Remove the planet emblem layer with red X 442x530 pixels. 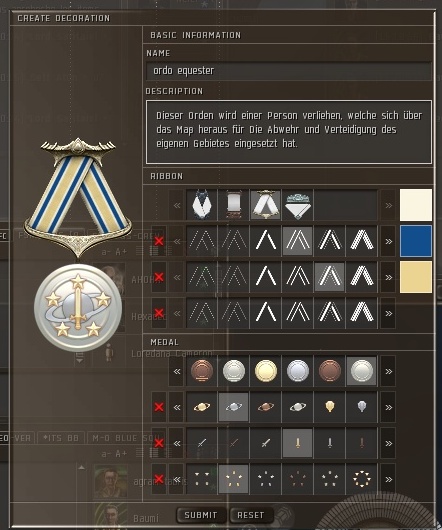click(159, 407)
